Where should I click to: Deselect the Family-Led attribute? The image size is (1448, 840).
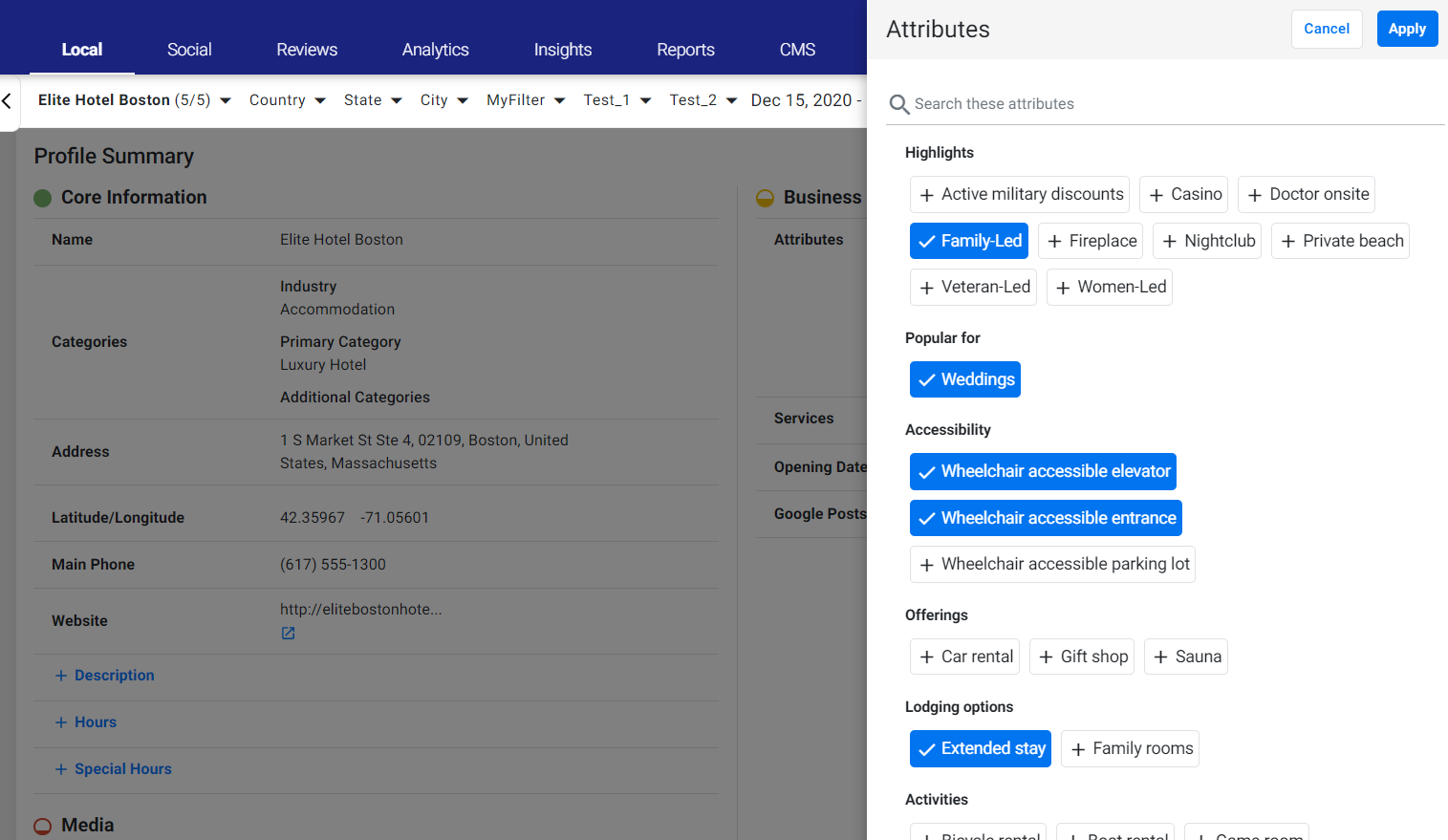coord(968,241)
